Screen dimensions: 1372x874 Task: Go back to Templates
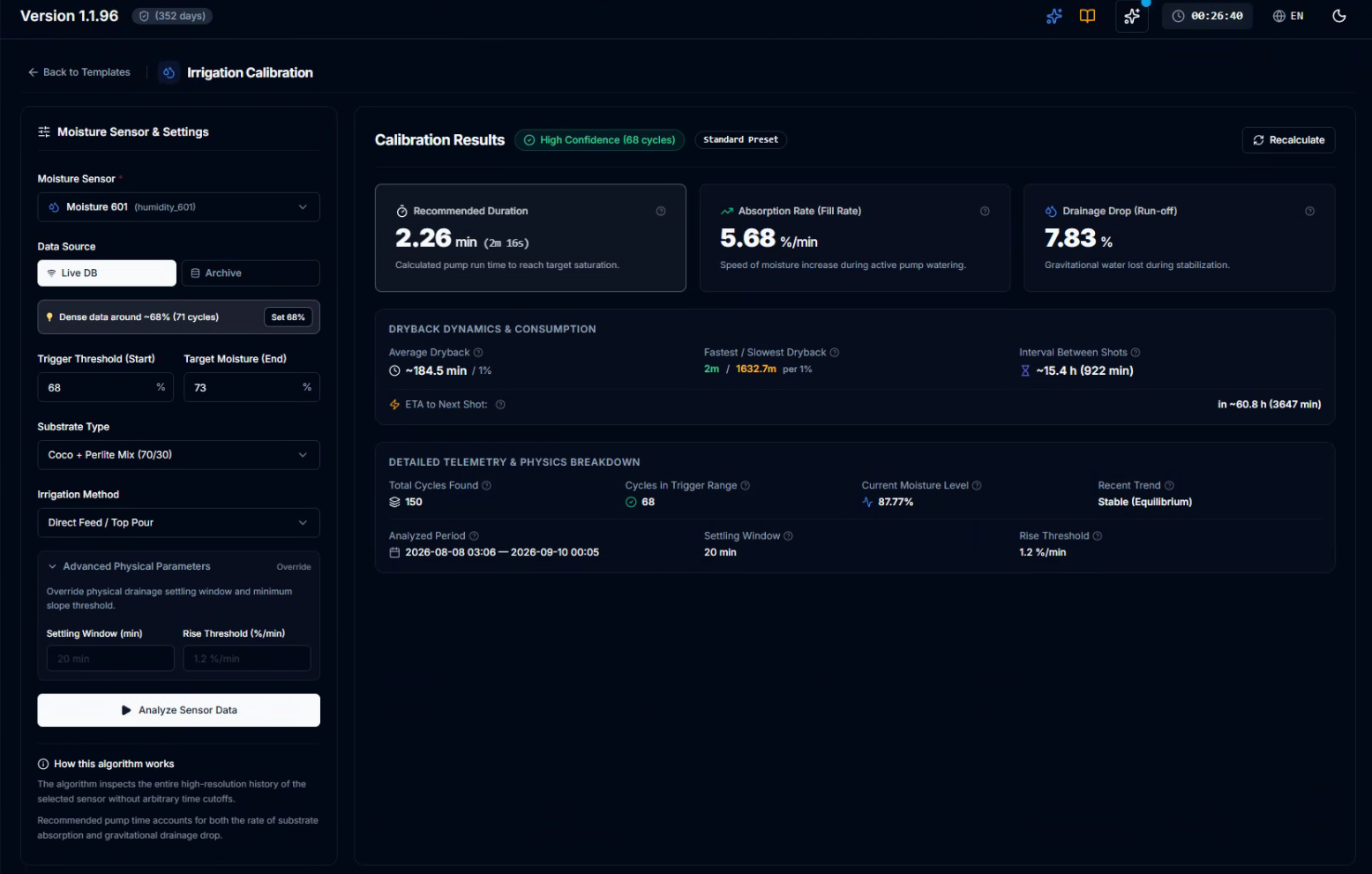[79, 72]
